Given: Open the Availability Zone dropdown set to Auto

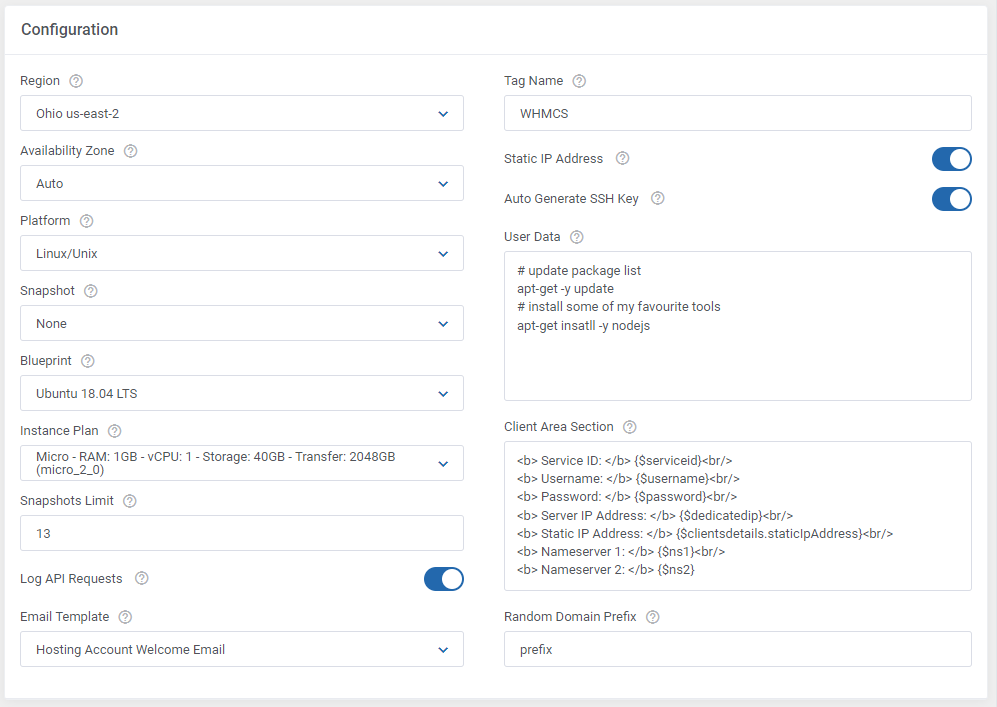Looking at the screenshot, I should point(242,183).
